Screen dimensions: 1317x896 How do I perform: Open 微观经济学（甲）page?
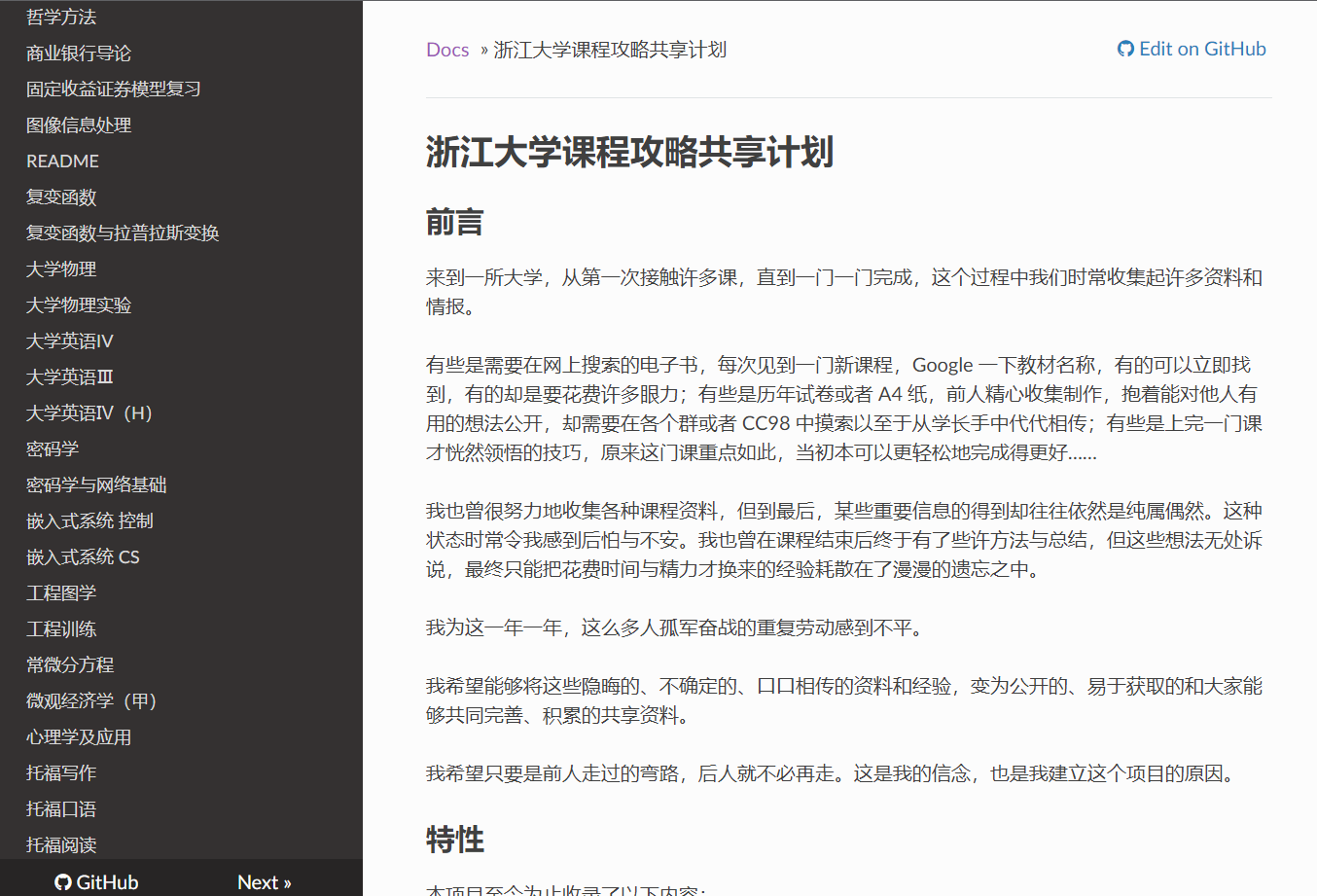[x=91, y=701]
